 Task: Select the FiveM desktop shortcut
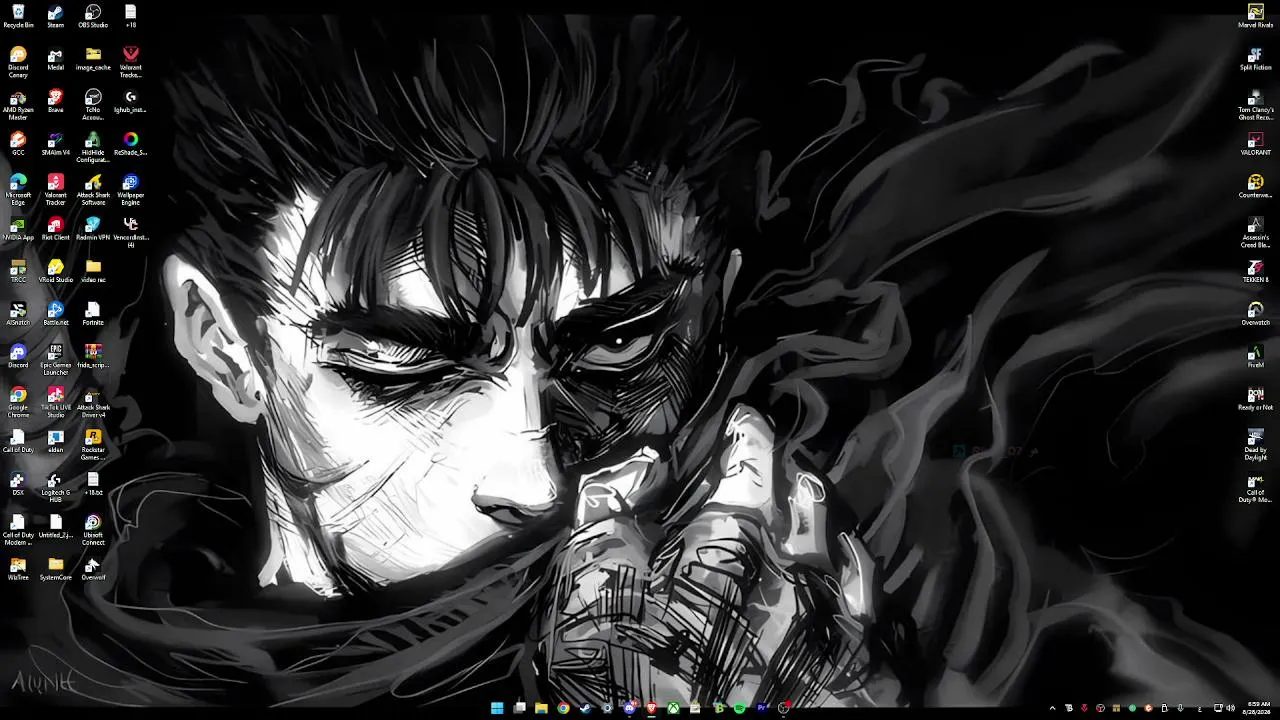click(1256, 357)
